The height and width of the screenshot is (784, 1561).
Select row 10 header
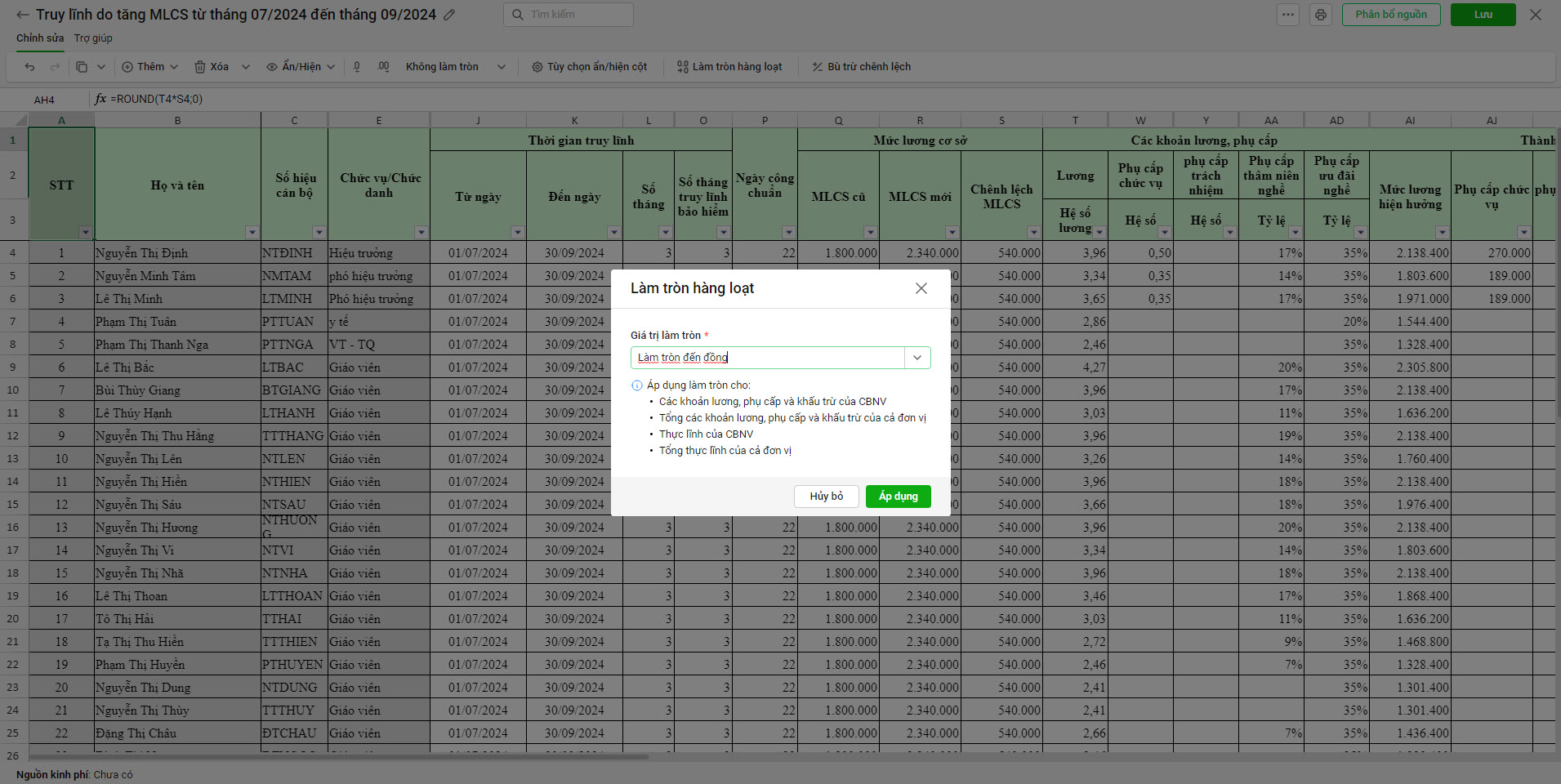(x=13, y=390)
